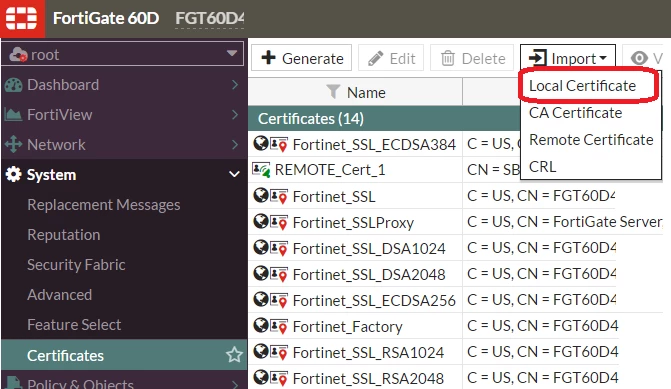The image size is (671, 389).
Task: Click the Fortinet logo icon
Action: [x=21, y=18]
